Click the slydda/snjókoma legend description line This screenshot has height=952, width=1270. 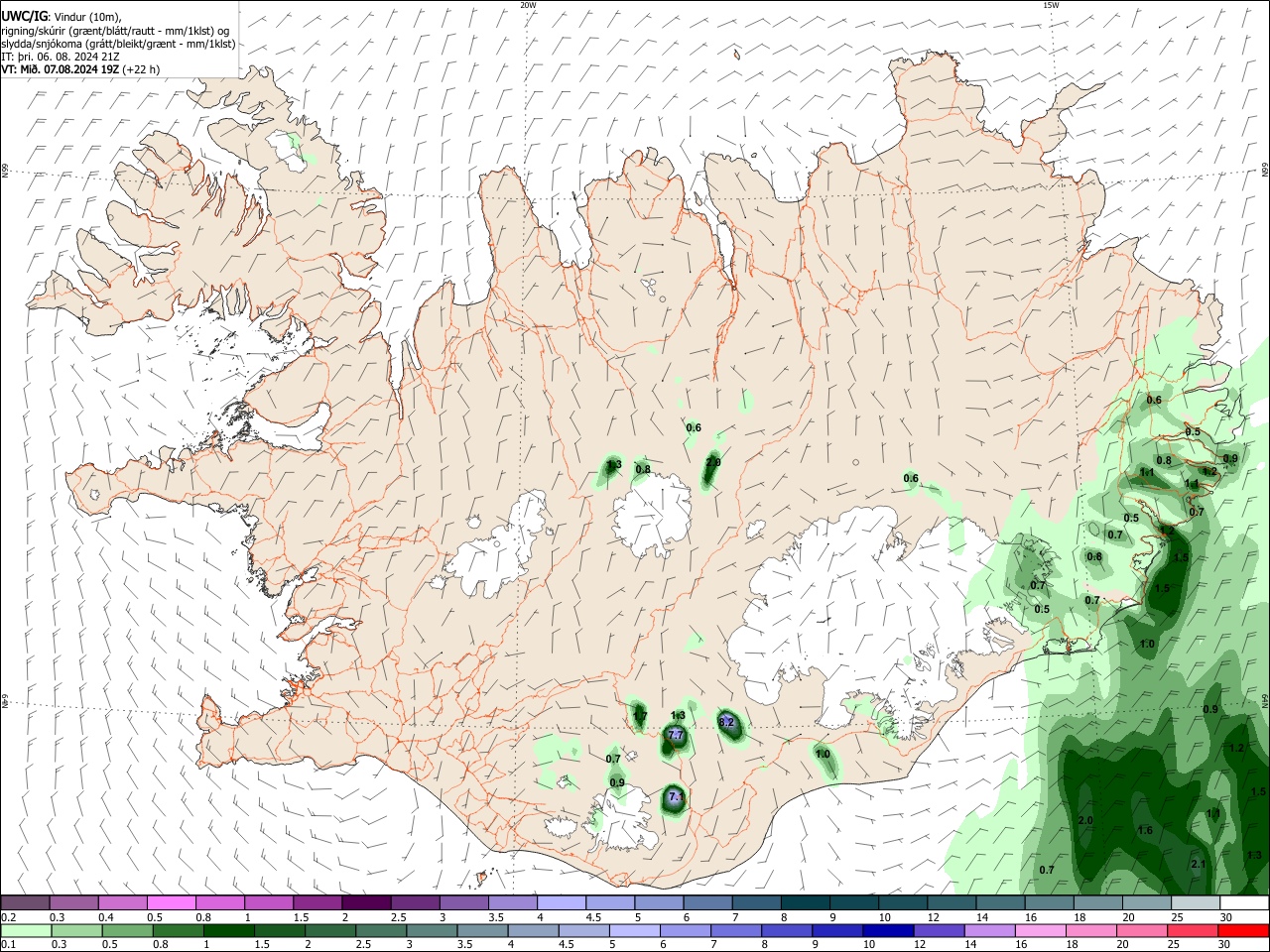pos(118,44)
